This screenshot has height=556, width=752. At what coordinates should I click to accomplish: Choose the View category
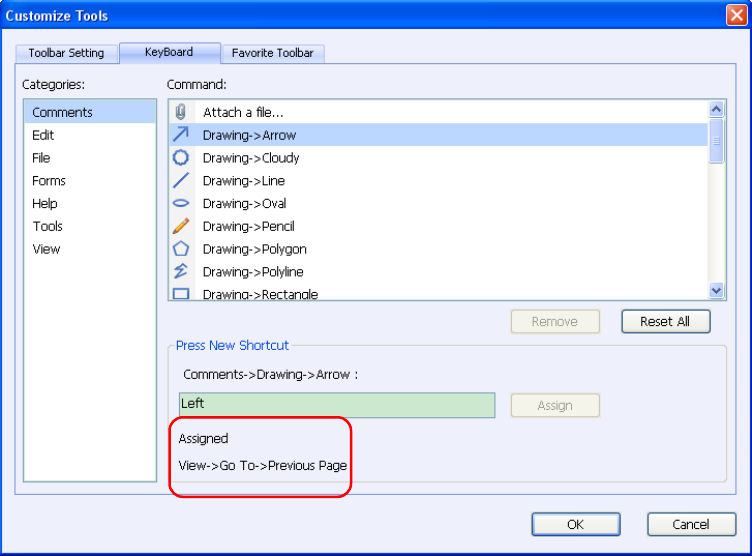click(x=90, y=248)
